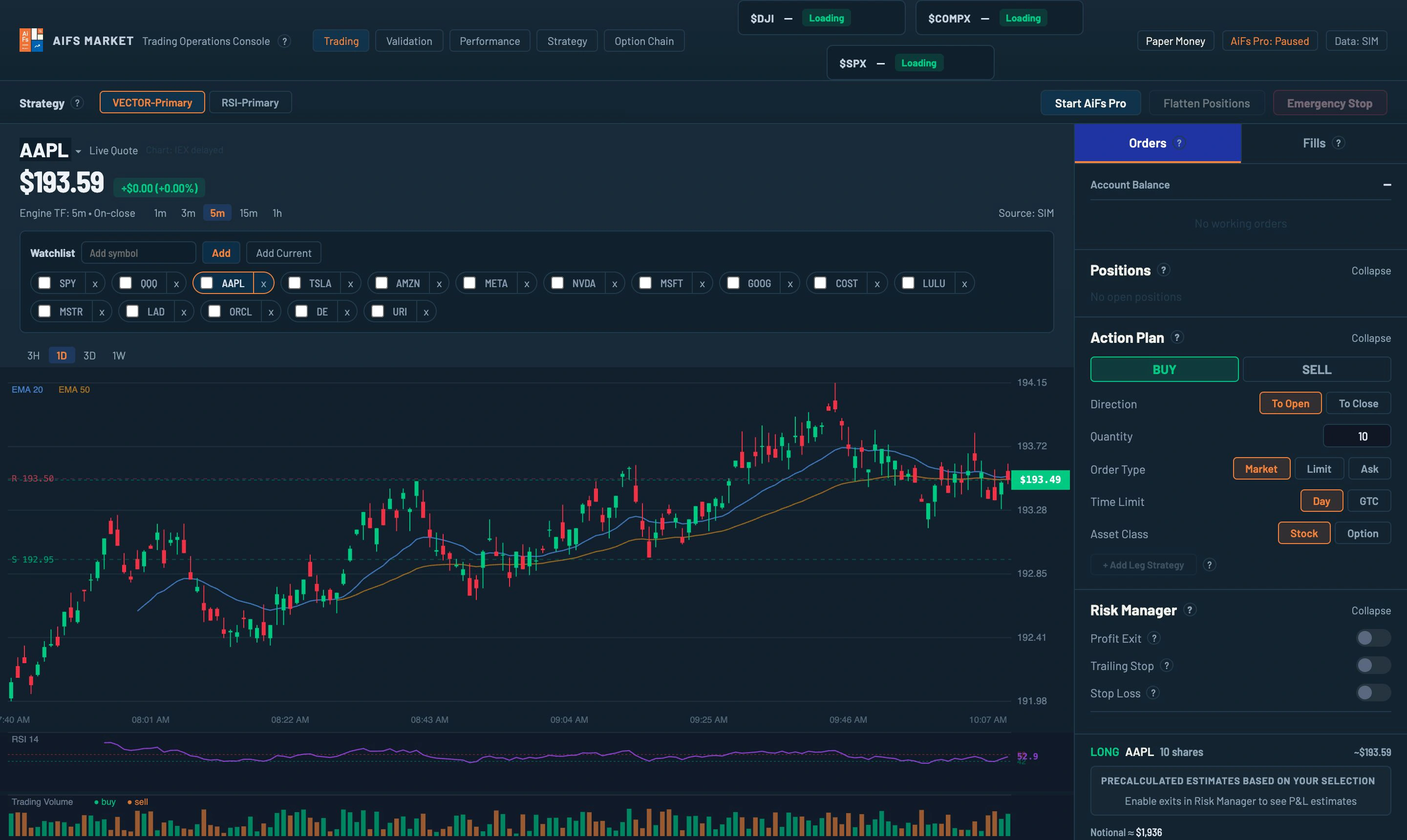Remove MSFT from the watchlist

(x=702, y=284)
